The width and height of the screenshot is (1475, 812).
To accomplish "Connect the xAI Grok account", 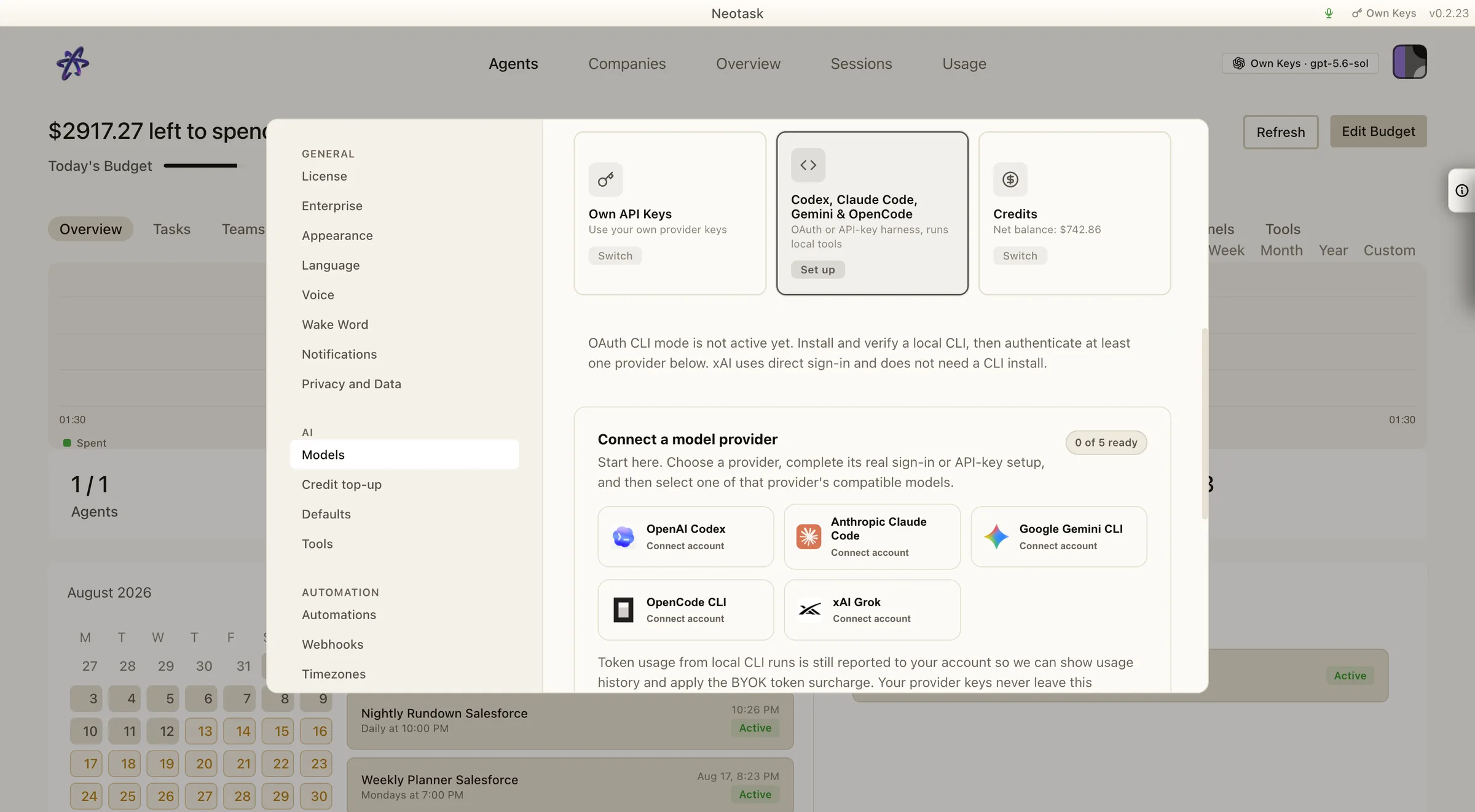I will tap(872, 610).
